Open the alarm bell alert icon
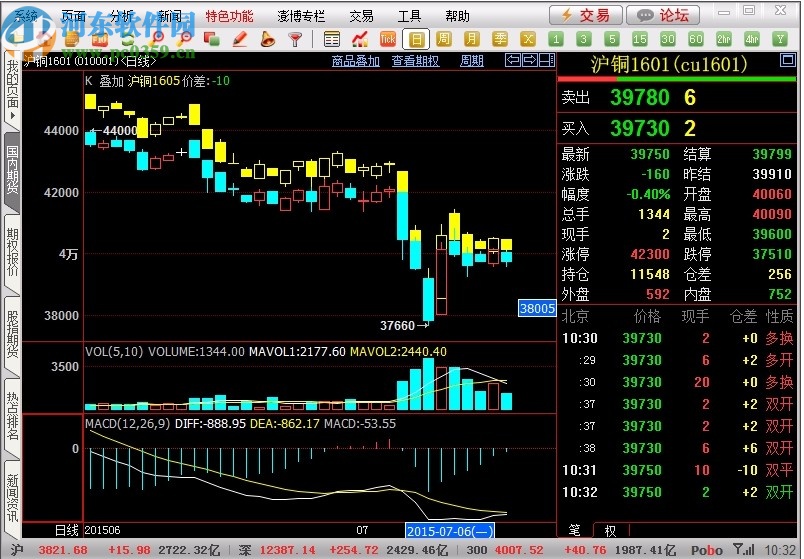The image size is (804, 559). 267,39
